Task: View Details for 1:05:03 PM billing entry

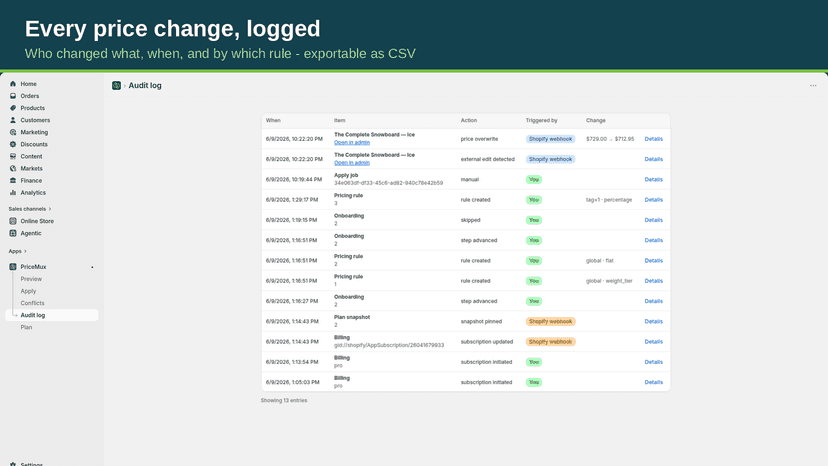Action: [653, 382]
